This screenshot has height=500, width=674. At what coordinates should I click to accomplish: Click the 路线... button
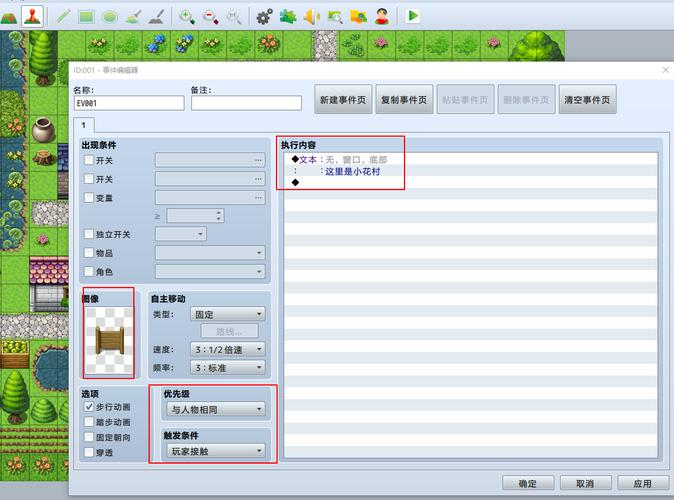pos(230,331)
